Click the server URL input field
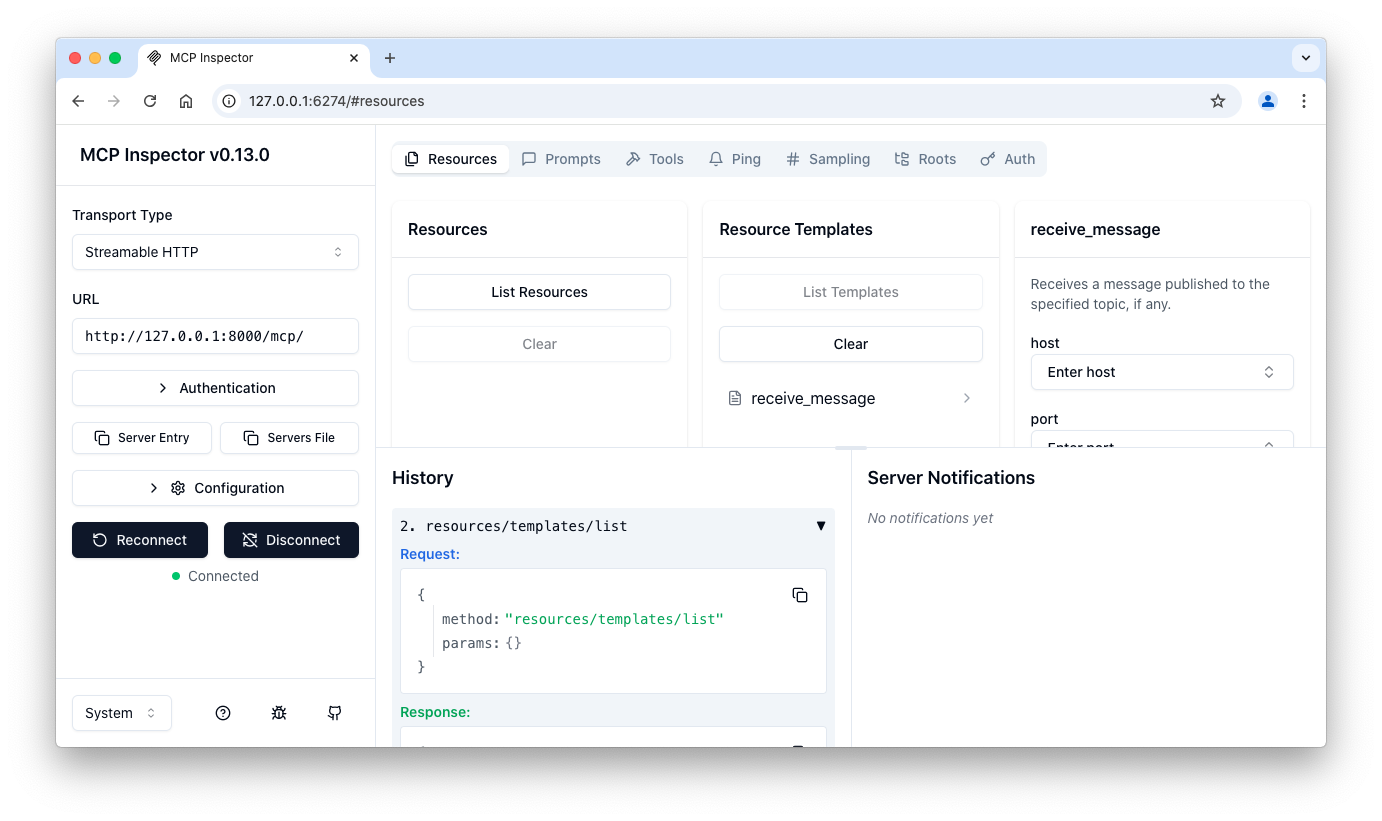The height and width of the screenshot is (821, 1382). point(215,336)
